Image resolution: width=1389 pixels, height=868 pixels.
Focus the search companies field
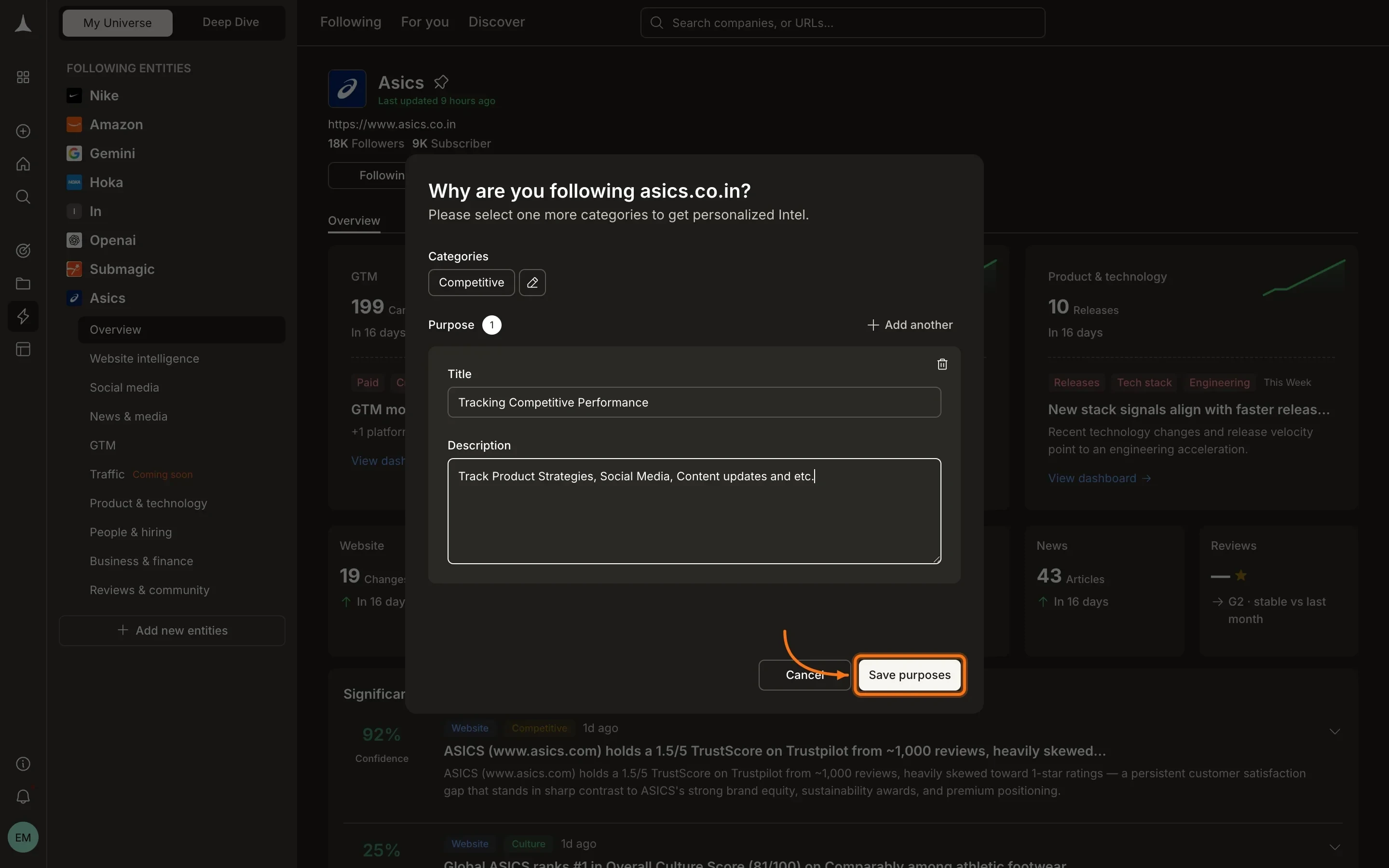tap(842, 23)
